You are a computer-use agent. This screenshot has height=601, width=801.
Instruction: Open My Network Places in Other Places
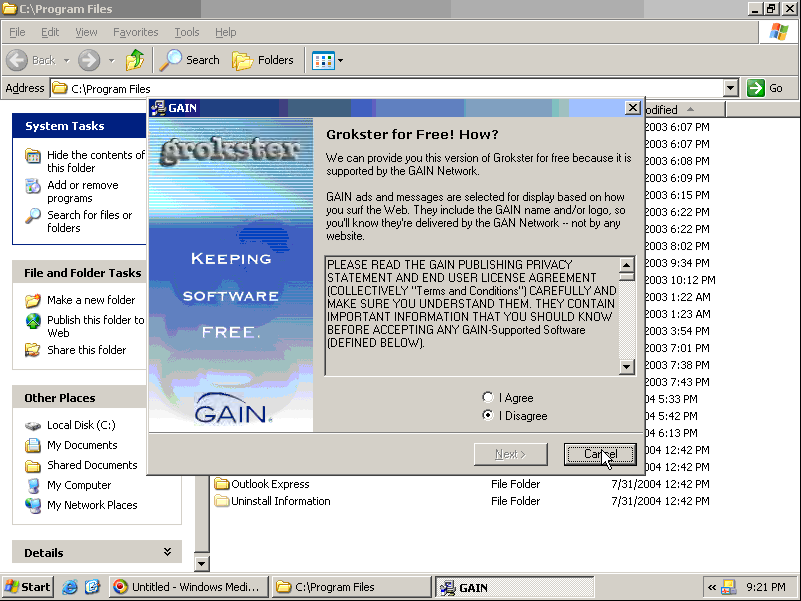[x=92, y=505]
